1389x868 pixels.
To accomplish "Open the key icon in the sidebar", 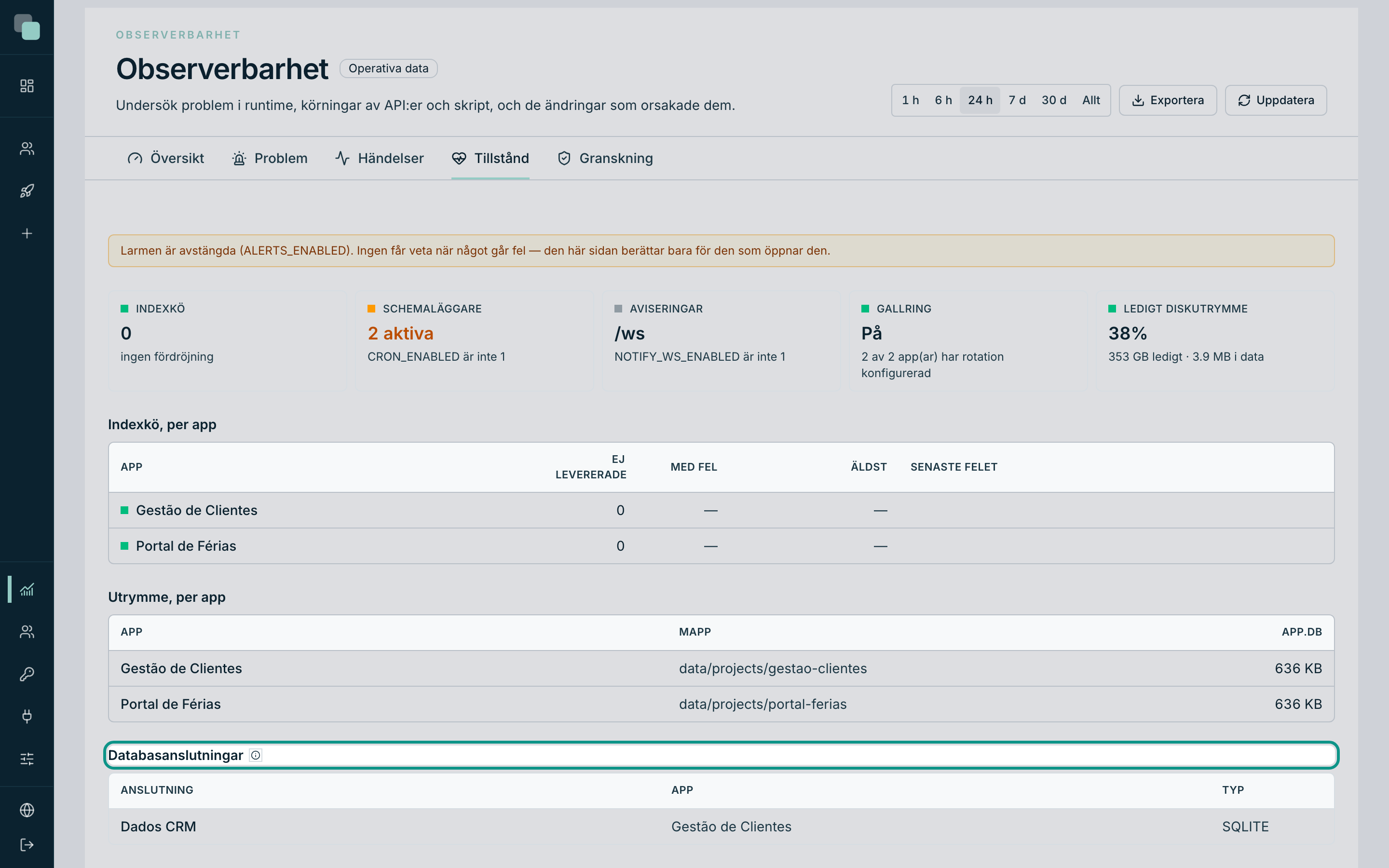I will (27, 674).
